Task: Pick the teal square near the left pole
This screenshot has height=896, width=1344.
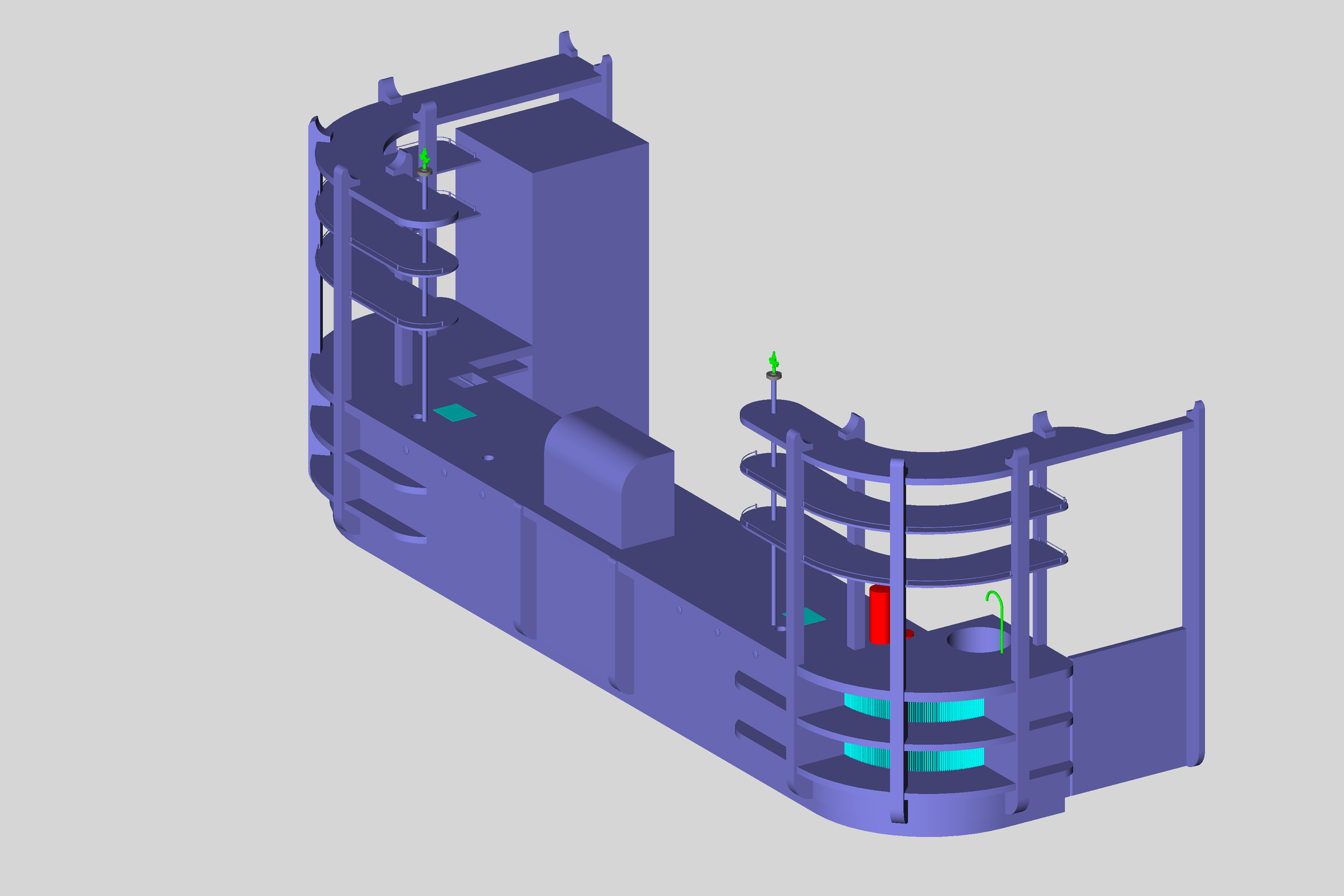Action: 454,412
